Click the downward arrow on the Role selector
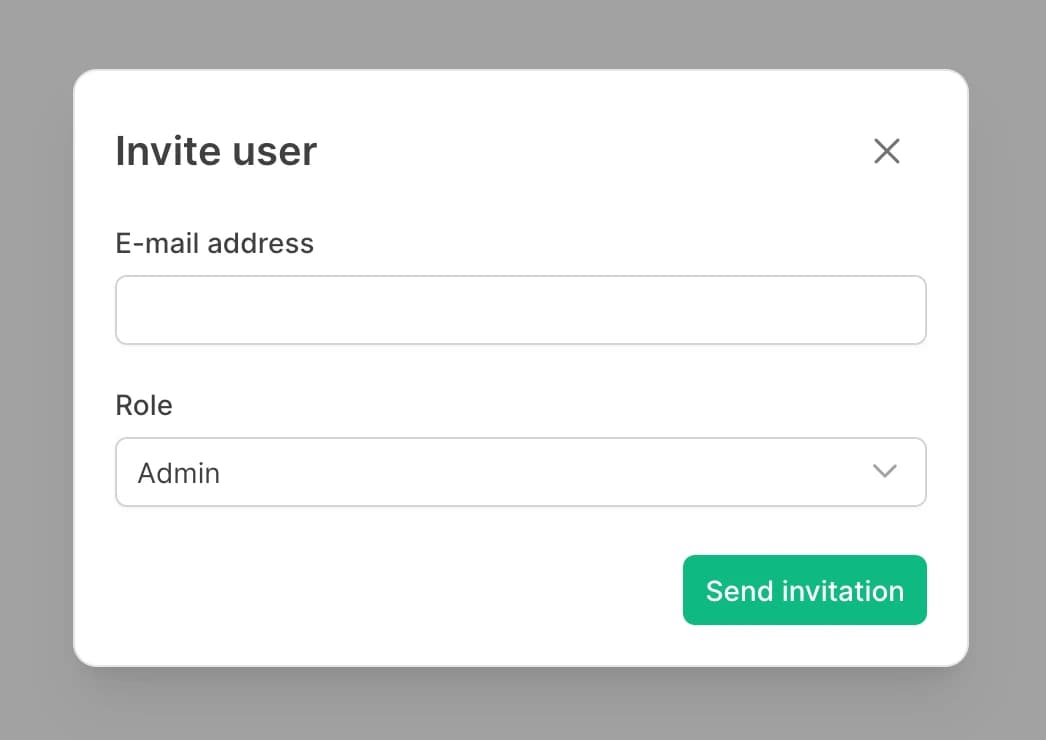Viewport: 1046px width, 740px height. point(883,472)
